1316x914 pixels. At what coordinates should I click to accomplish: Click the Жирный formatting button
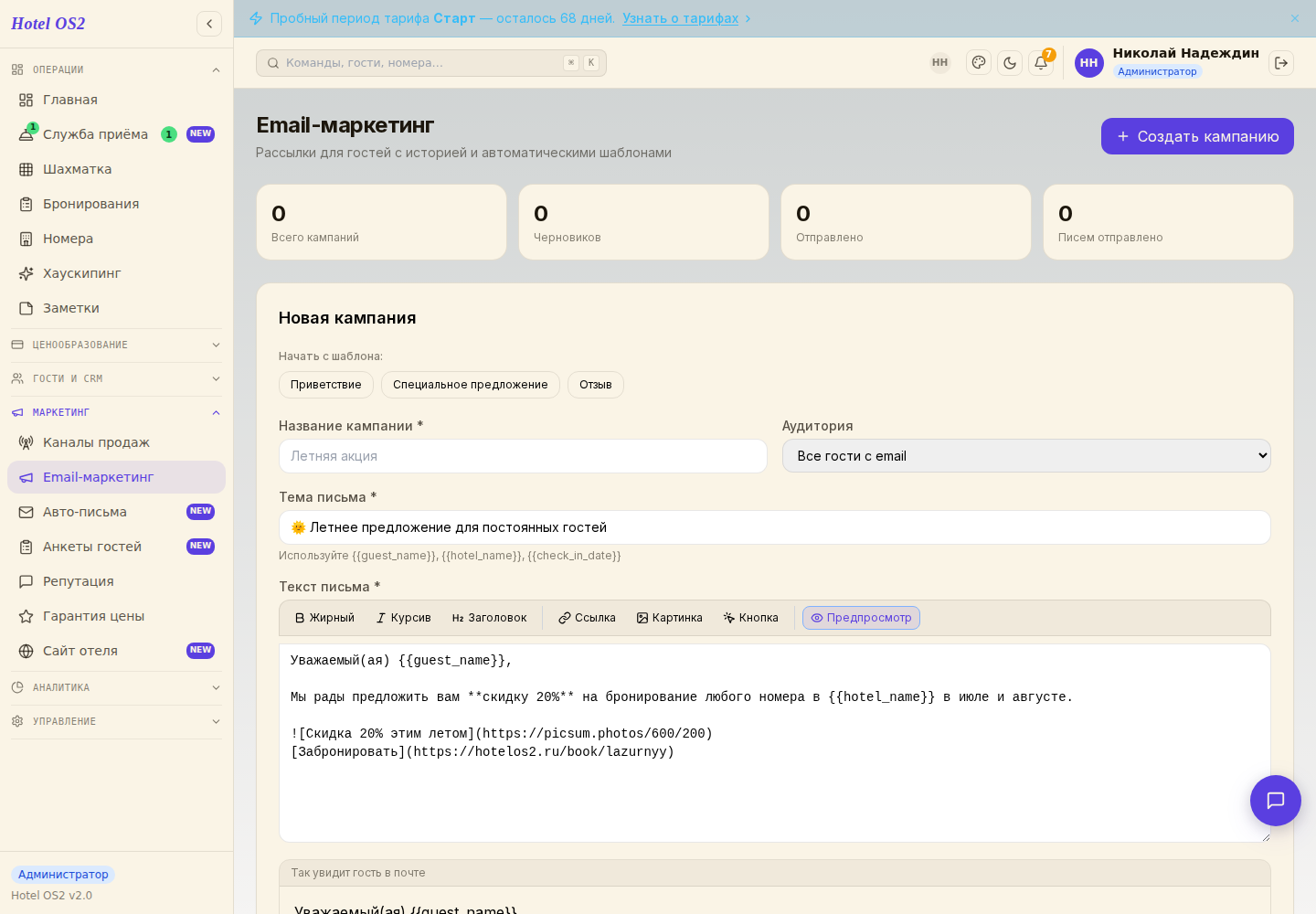324,618
